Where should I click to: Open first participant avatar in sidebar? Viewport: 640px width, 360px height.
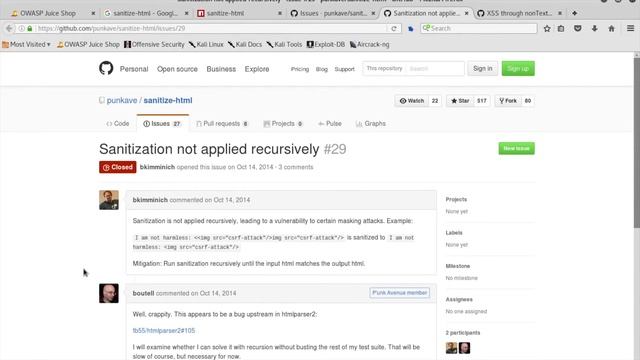pos(451,348)
